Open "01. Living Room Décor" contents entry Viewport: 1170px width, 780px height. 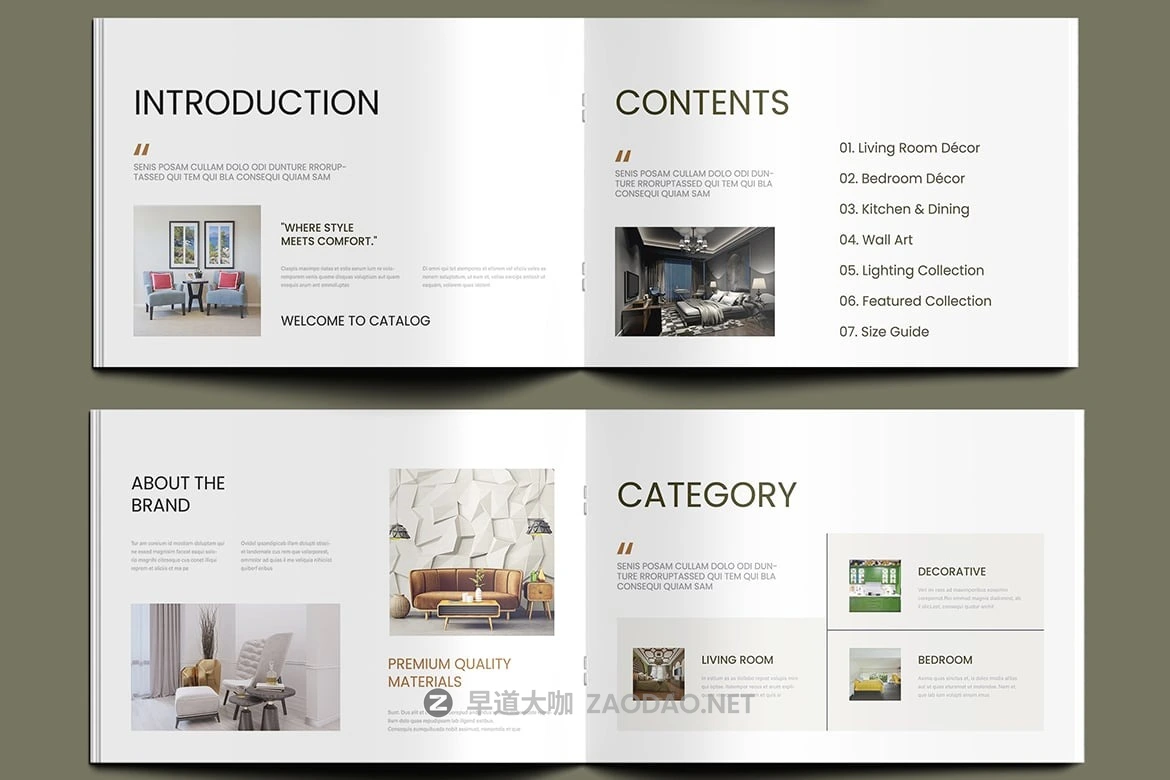[909, 148]
